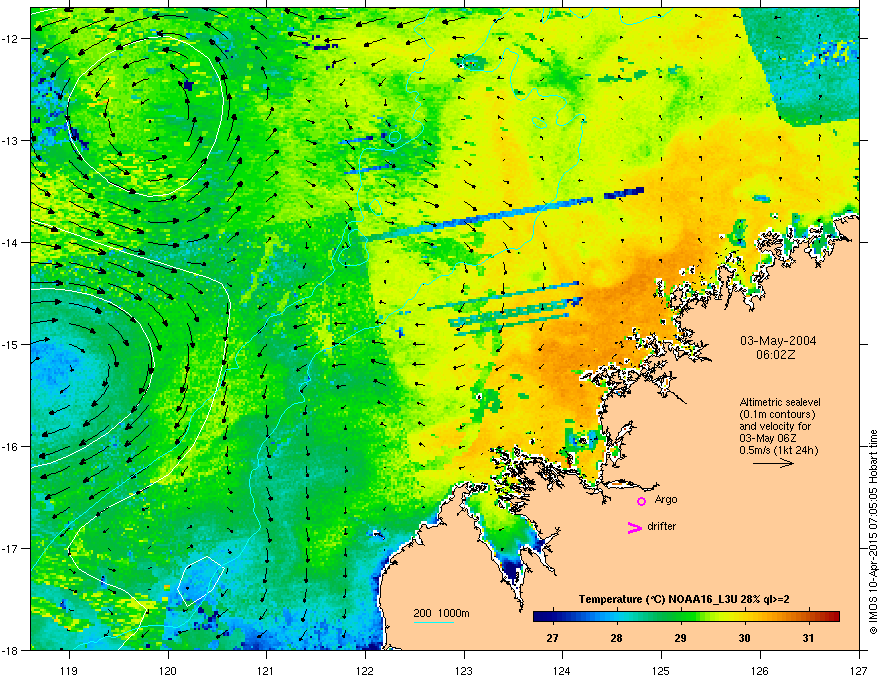The image size is (880, 680).
Task: Click latitude axis label -14
Action: pyautogui.click(x=11, y=243)
